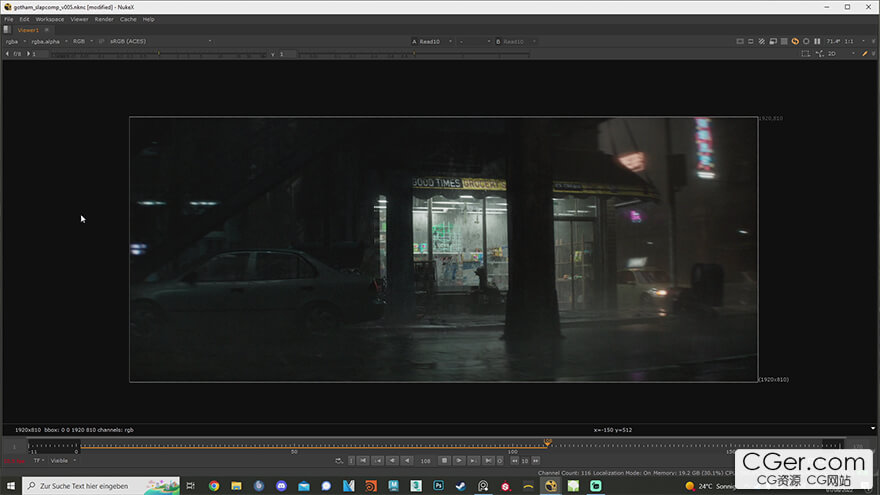Pause viewer updating with pause icon
The height and width of the screenshot is (495, 880).
coord(817,41)
